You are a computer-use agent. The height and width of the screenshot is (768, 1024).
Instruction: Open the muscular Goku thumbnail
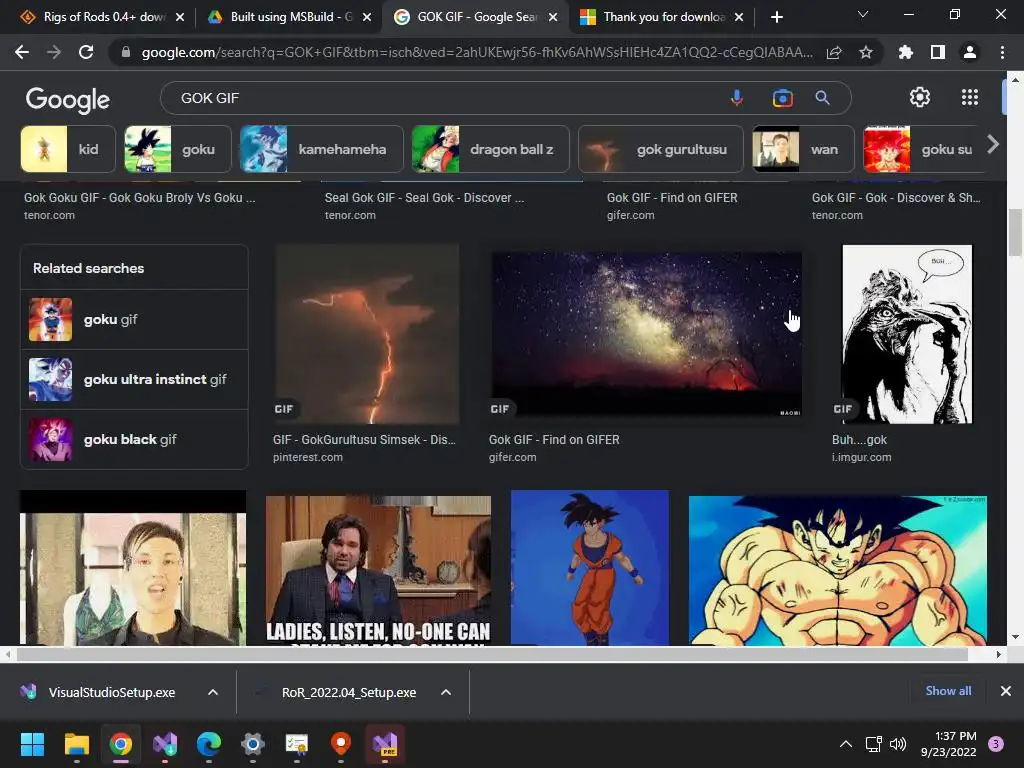click(837, 570)
